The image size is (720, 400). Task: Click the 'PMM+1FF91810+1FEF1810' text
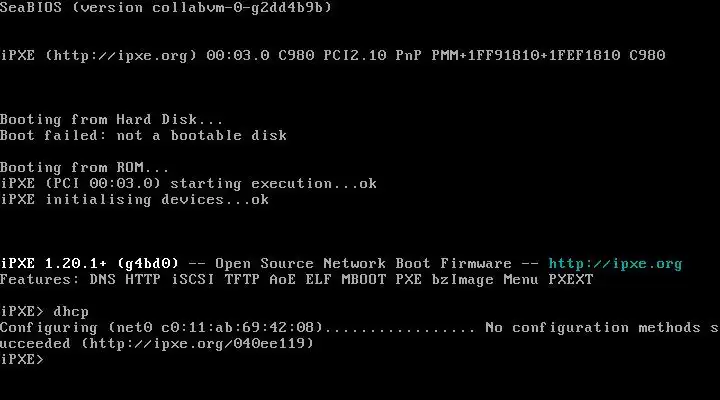coord(526,56)
